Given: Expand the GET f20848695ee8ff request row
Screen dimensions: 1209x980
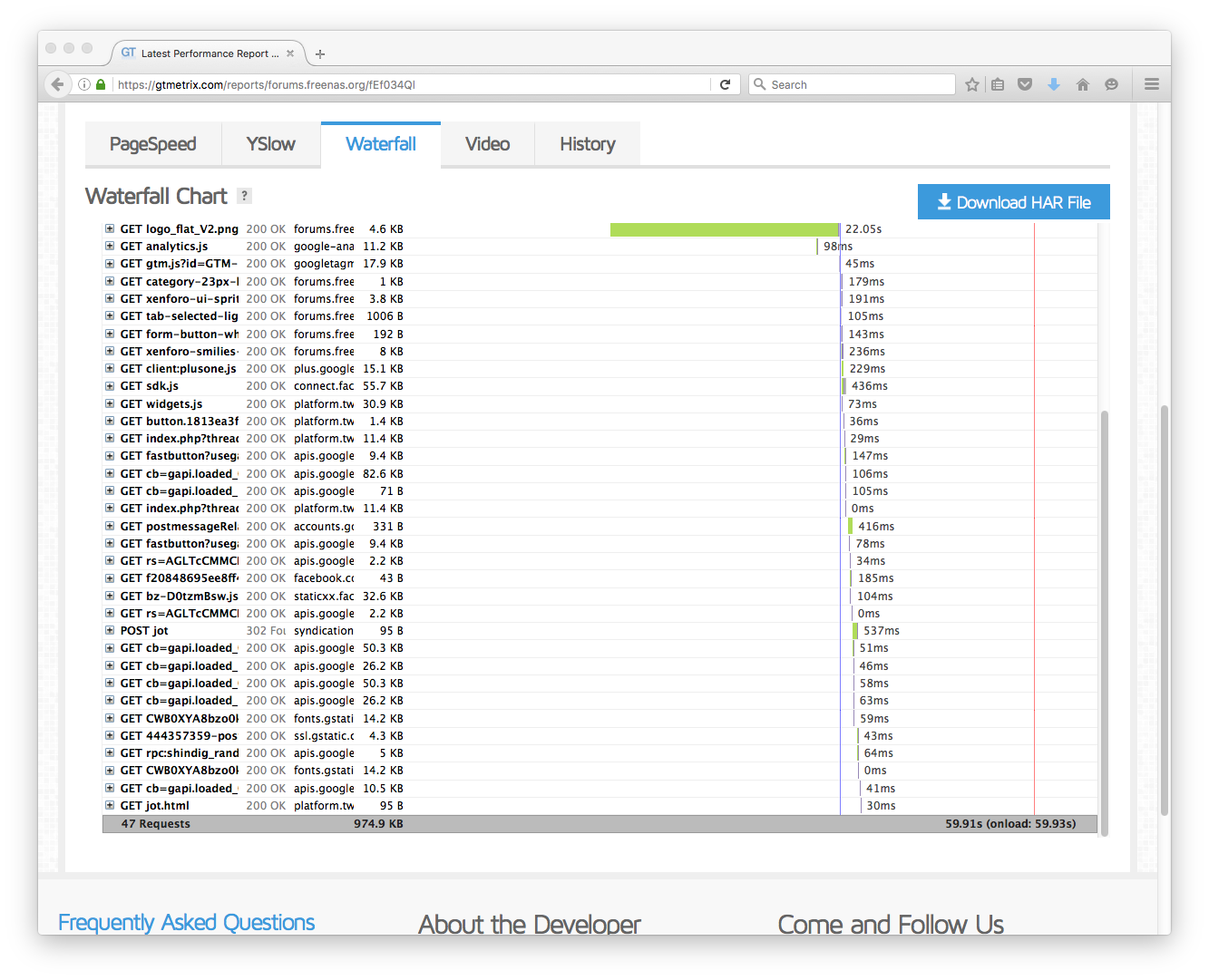Looking at the screenshot, I should [x=110, y=578].
